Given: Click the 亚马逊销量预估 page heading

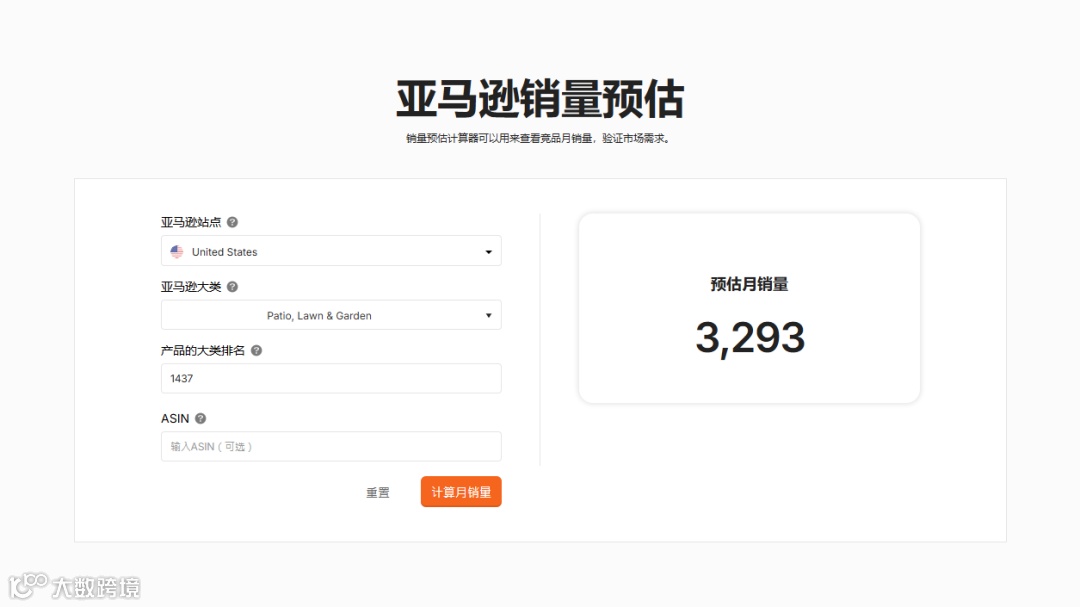Looking at the screenshot, I should 540,99.
